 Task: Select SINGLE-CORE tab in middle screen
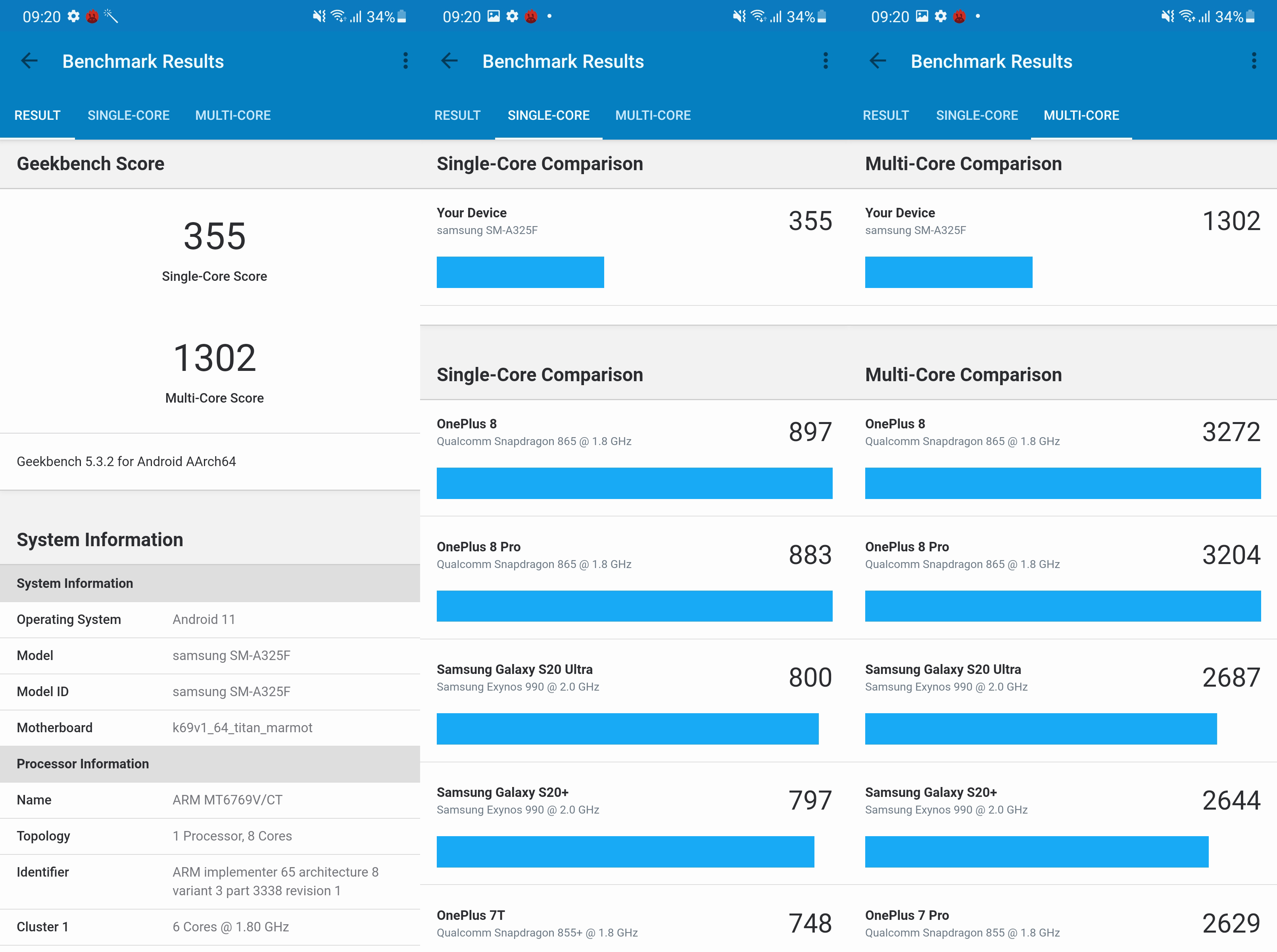click(x=549, y=115)
